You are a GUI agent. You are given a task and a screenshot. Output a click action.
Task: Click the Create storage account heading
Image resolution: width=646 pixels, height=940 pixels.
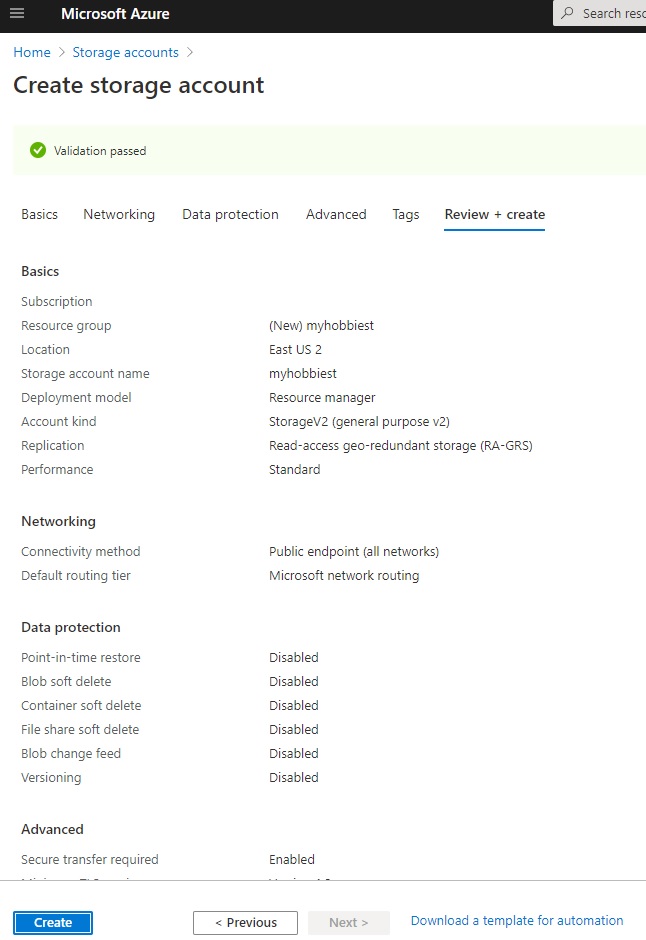[138, 85]
